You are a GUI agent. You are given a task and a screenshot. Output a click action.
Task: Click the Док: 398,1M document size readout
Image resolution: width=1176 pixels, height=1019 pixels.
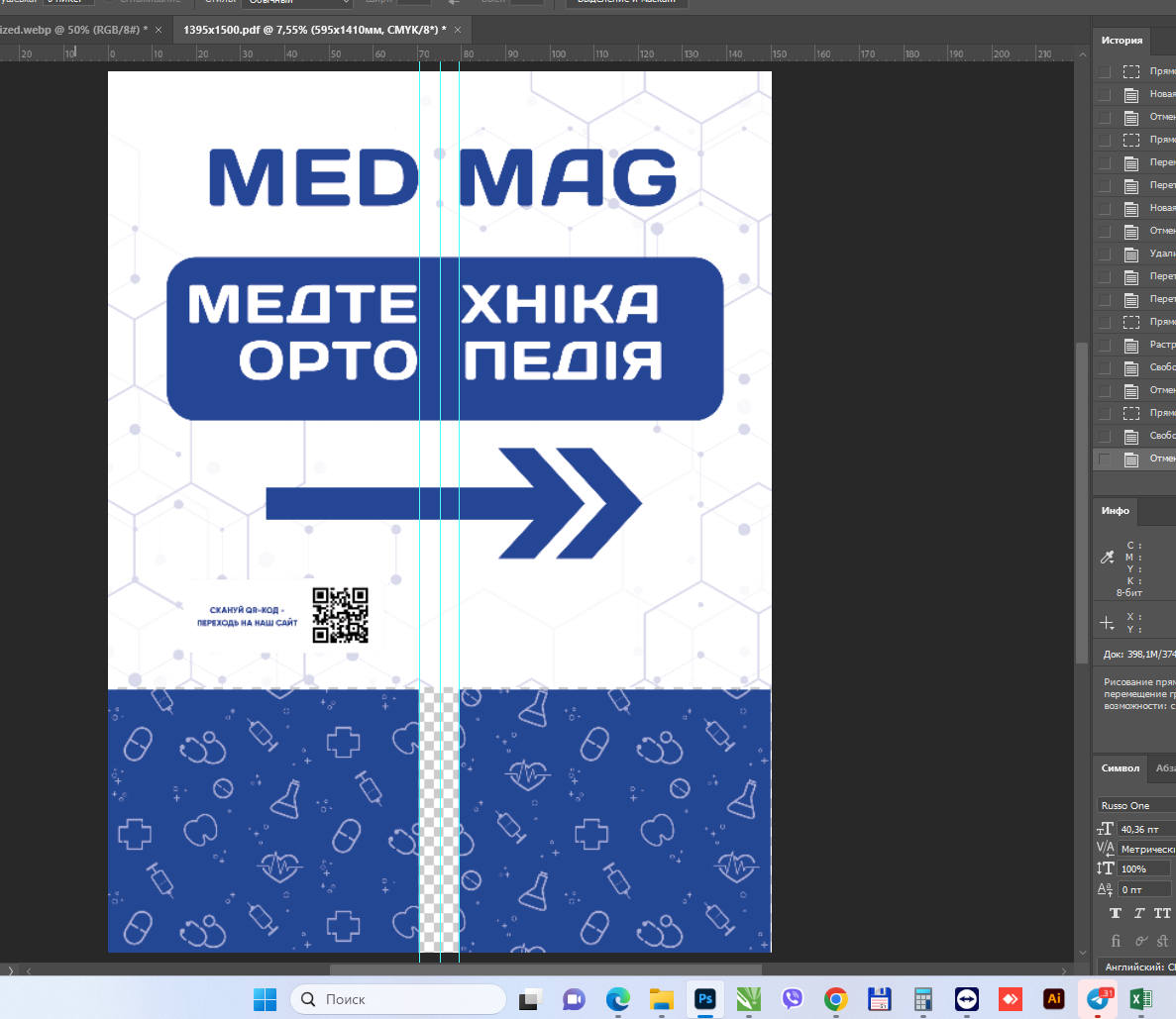point(1138,654)
